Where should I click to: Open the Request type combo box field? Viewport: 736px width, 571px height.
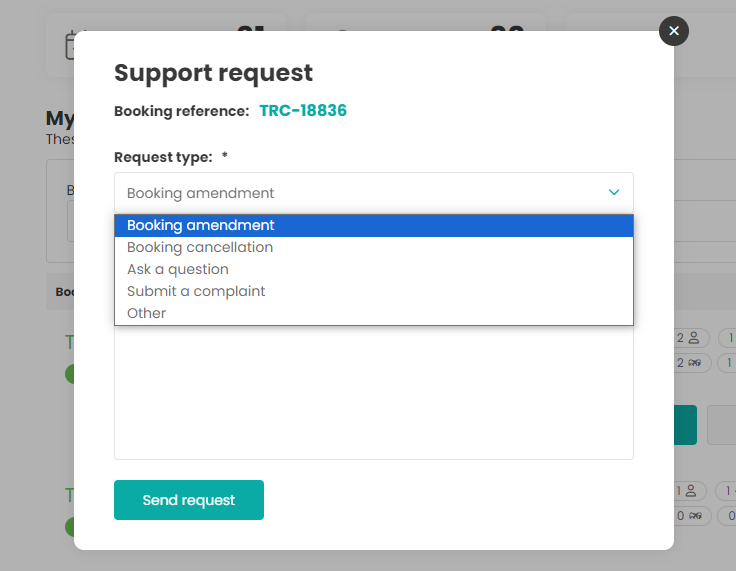pos(360,192)
